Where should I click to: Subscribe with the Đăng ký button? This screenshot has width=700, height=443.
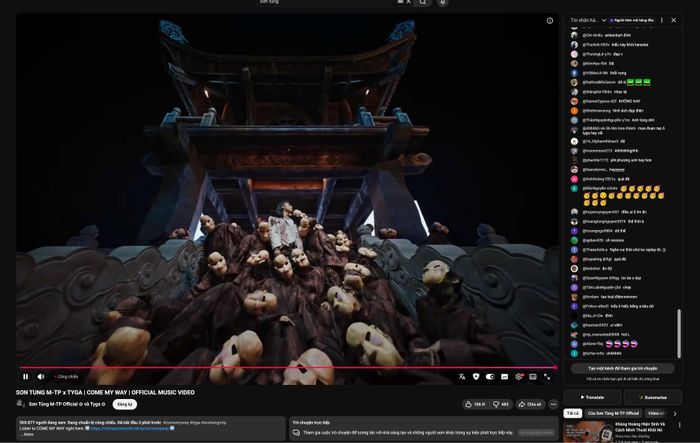pos(125,404)
